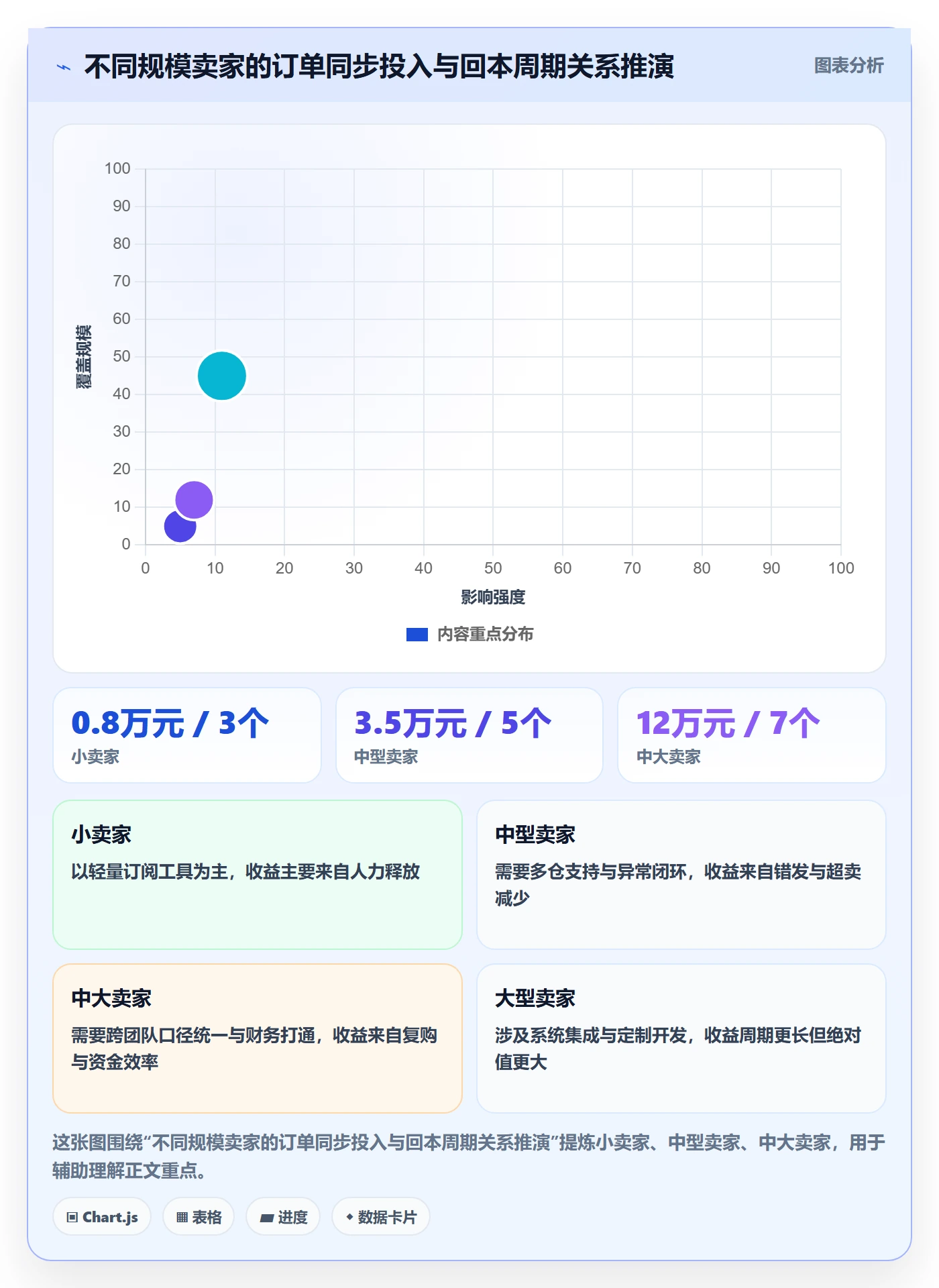Click the lightning bolt icon beside the title
Screen dimensions: 939x1288
click(64, 67)
